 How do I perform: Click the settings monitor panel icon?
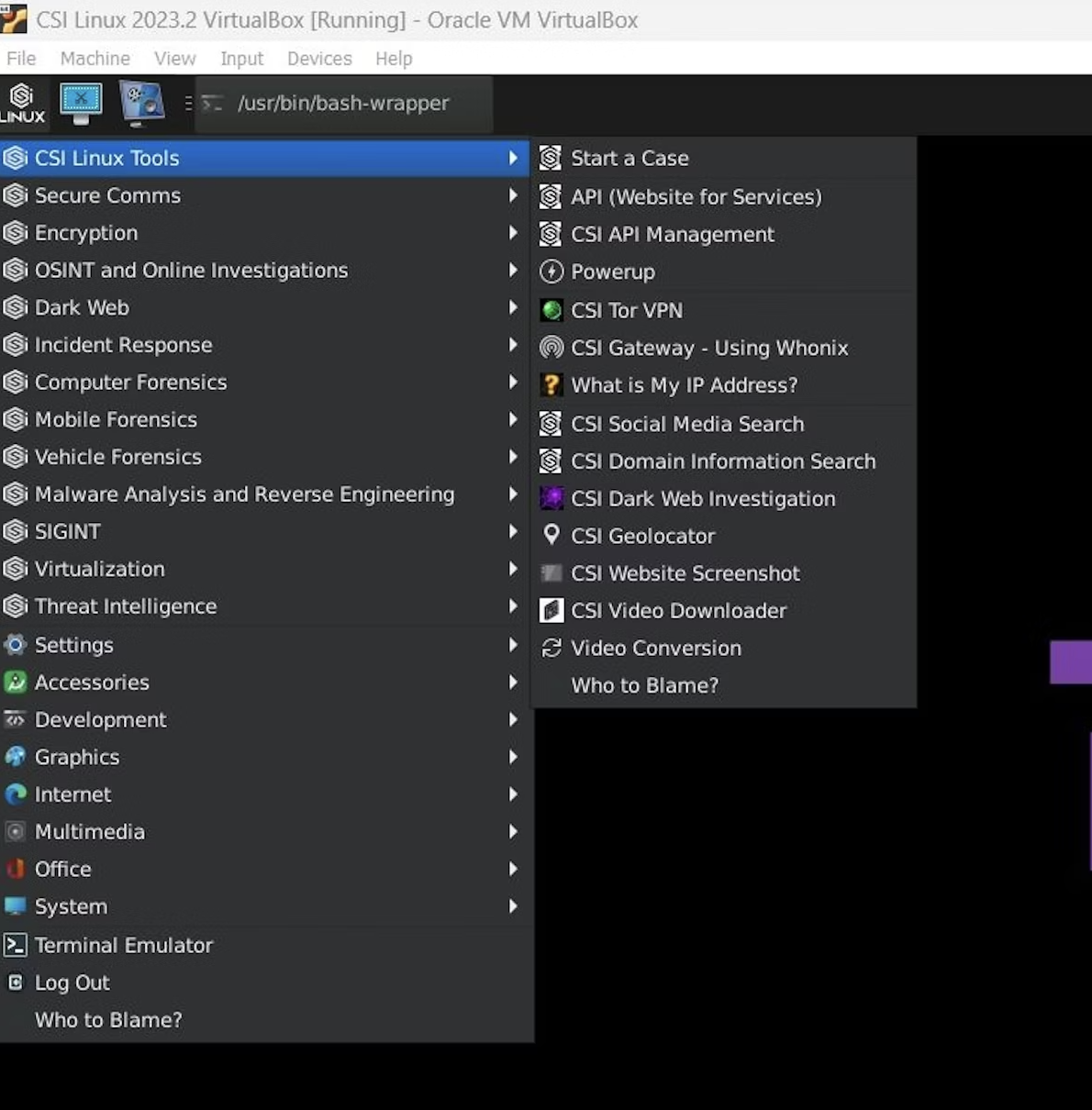141,104
